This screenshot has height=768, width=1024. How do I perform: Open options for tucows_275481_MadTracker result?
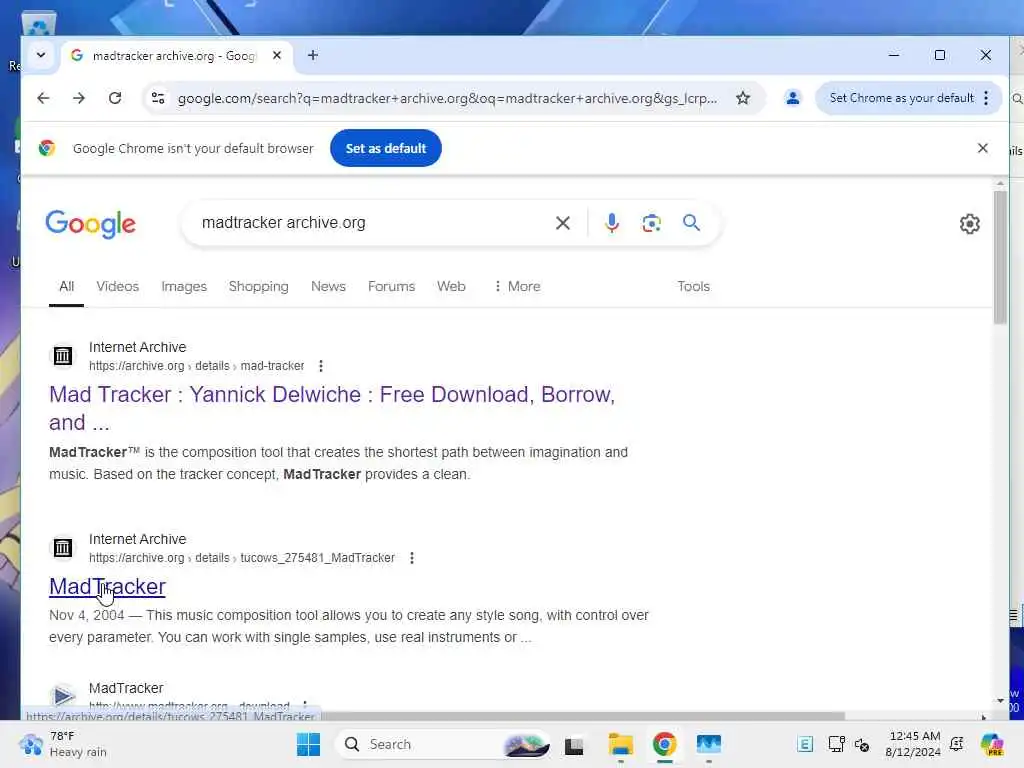pos(411,558)
